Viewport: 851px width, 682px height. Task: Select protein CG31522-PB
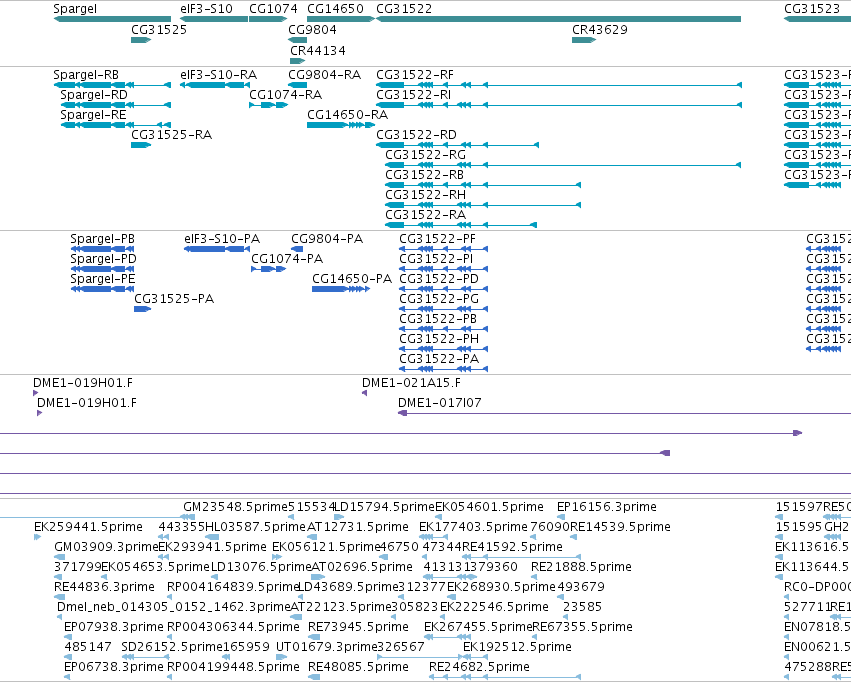[443, 329]
